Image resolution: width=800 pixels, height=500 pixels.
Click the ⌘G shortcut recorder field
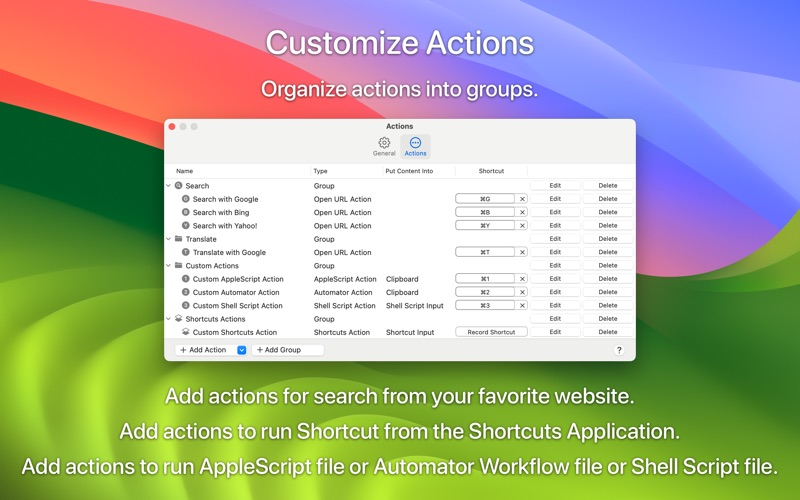[x=485, y=199]
